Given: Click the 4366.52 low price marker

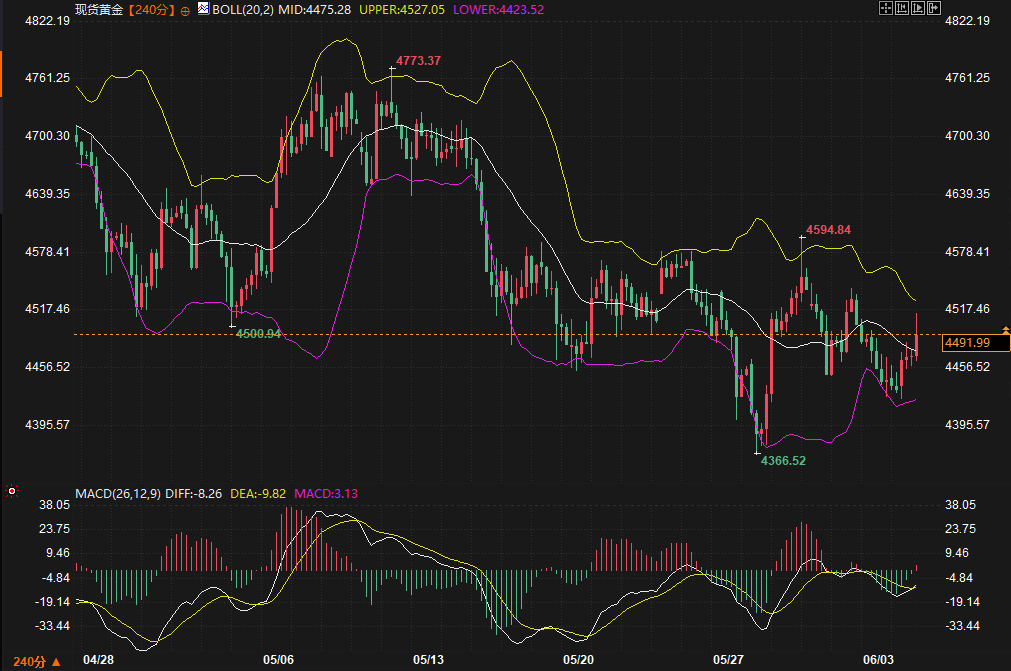Looking at the screenshot, I should coord(783,460).
